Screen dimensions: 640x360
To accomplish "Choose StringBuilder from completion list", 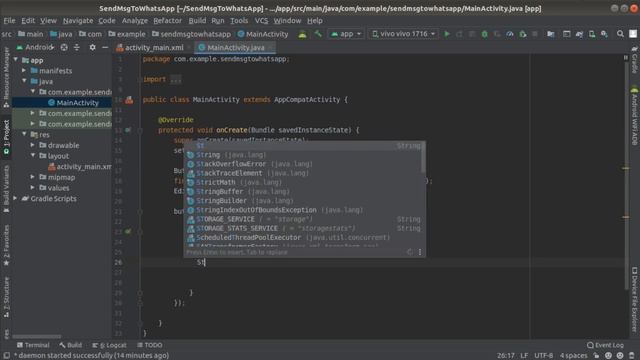I will [304, 200].
